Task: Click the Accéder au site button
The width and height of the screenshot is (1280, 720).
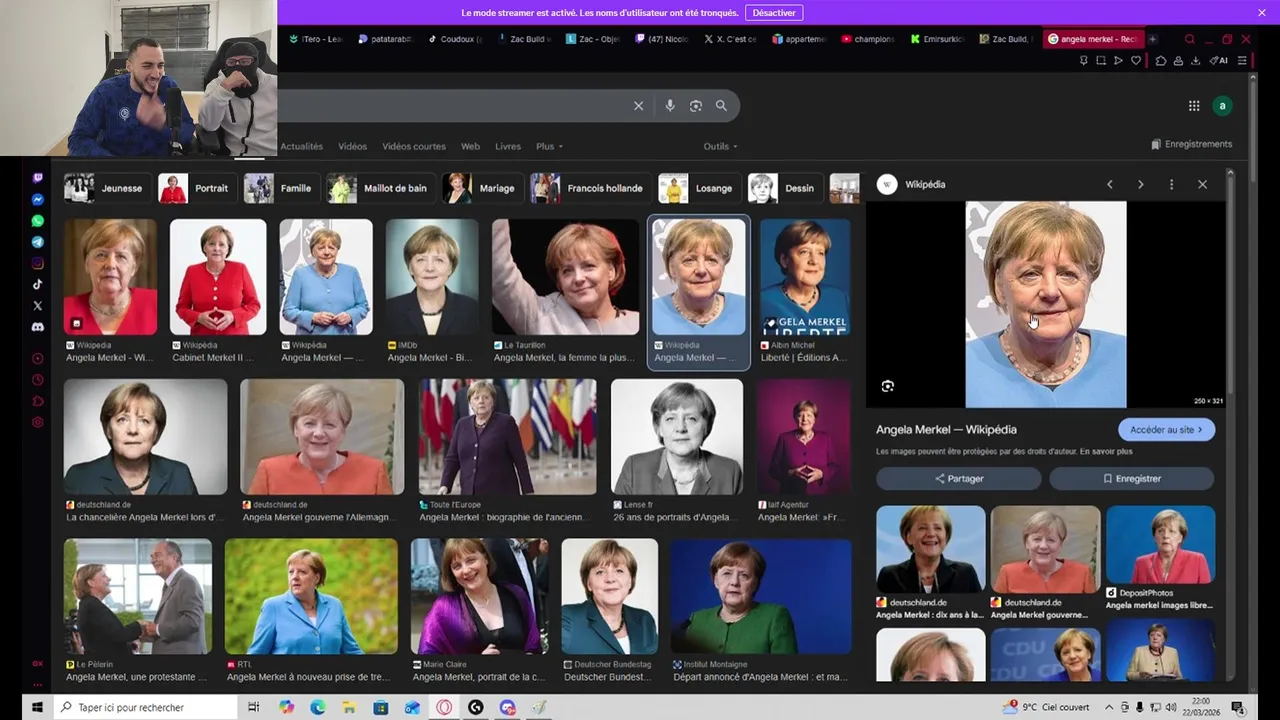Action: click(x=1166, y=429)
